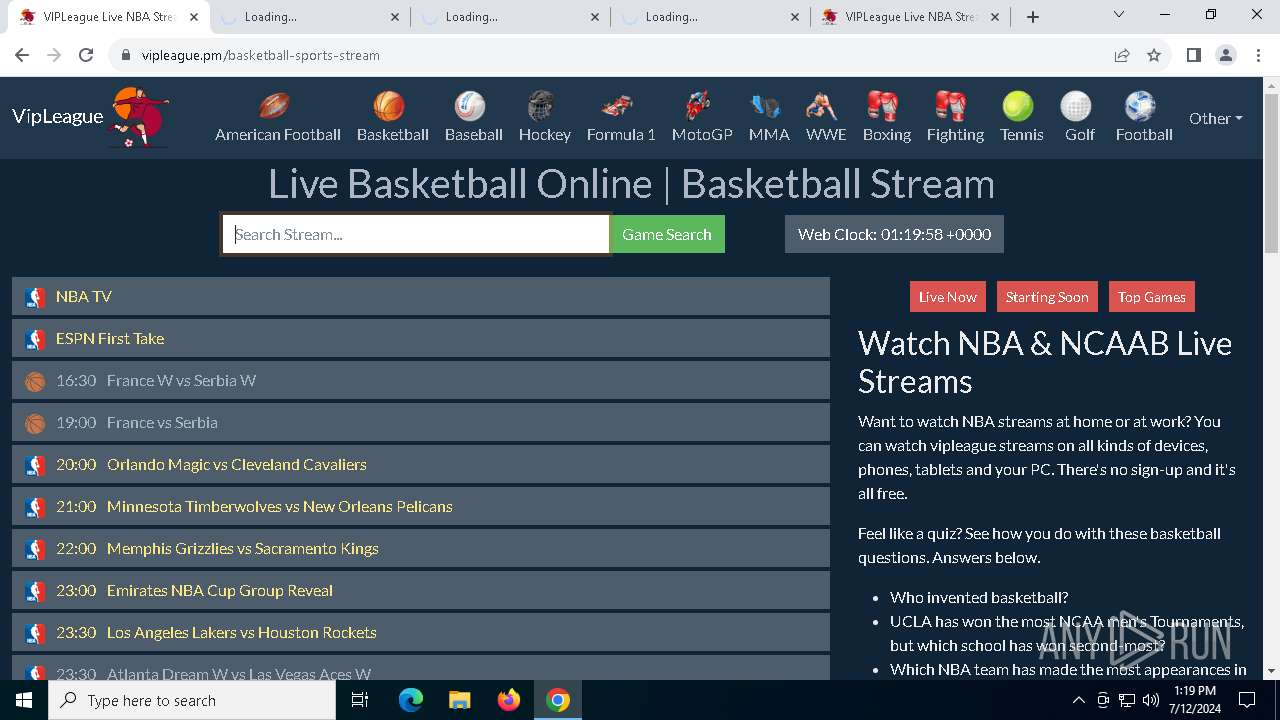Click the page vertical scrollbar thumb
1280x720 pixels.
[1271, 173]
